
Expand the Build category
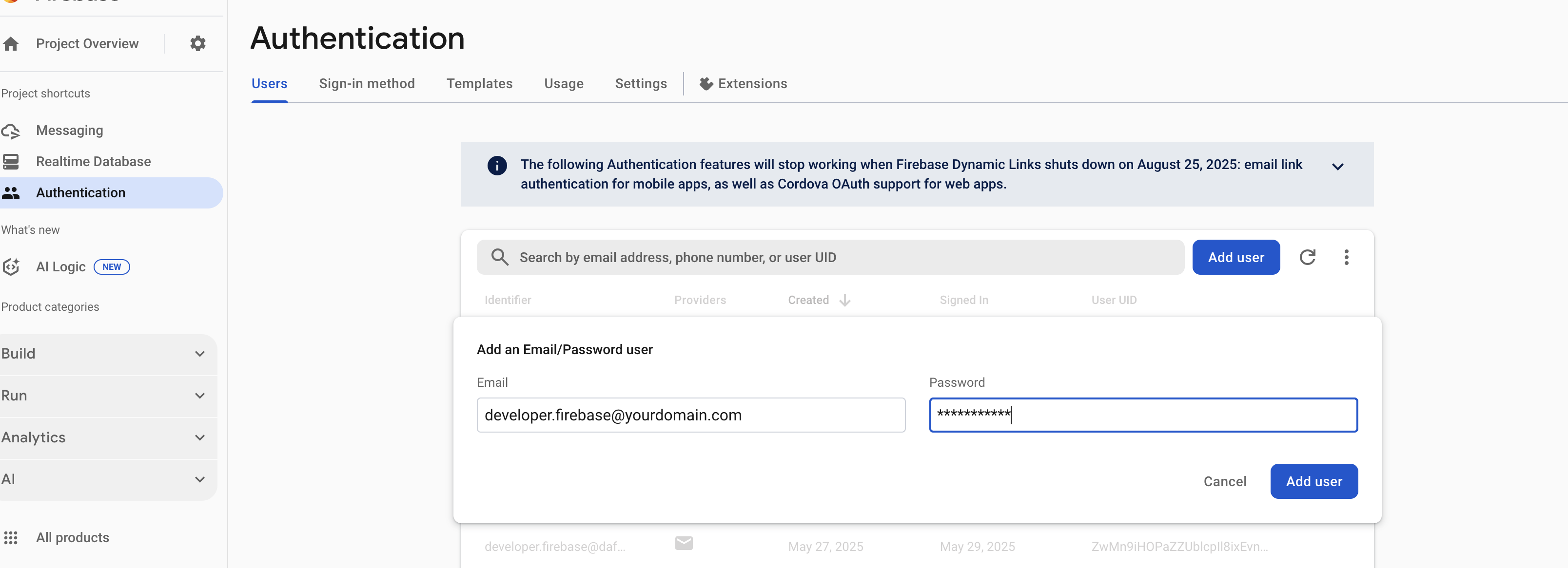199,354
